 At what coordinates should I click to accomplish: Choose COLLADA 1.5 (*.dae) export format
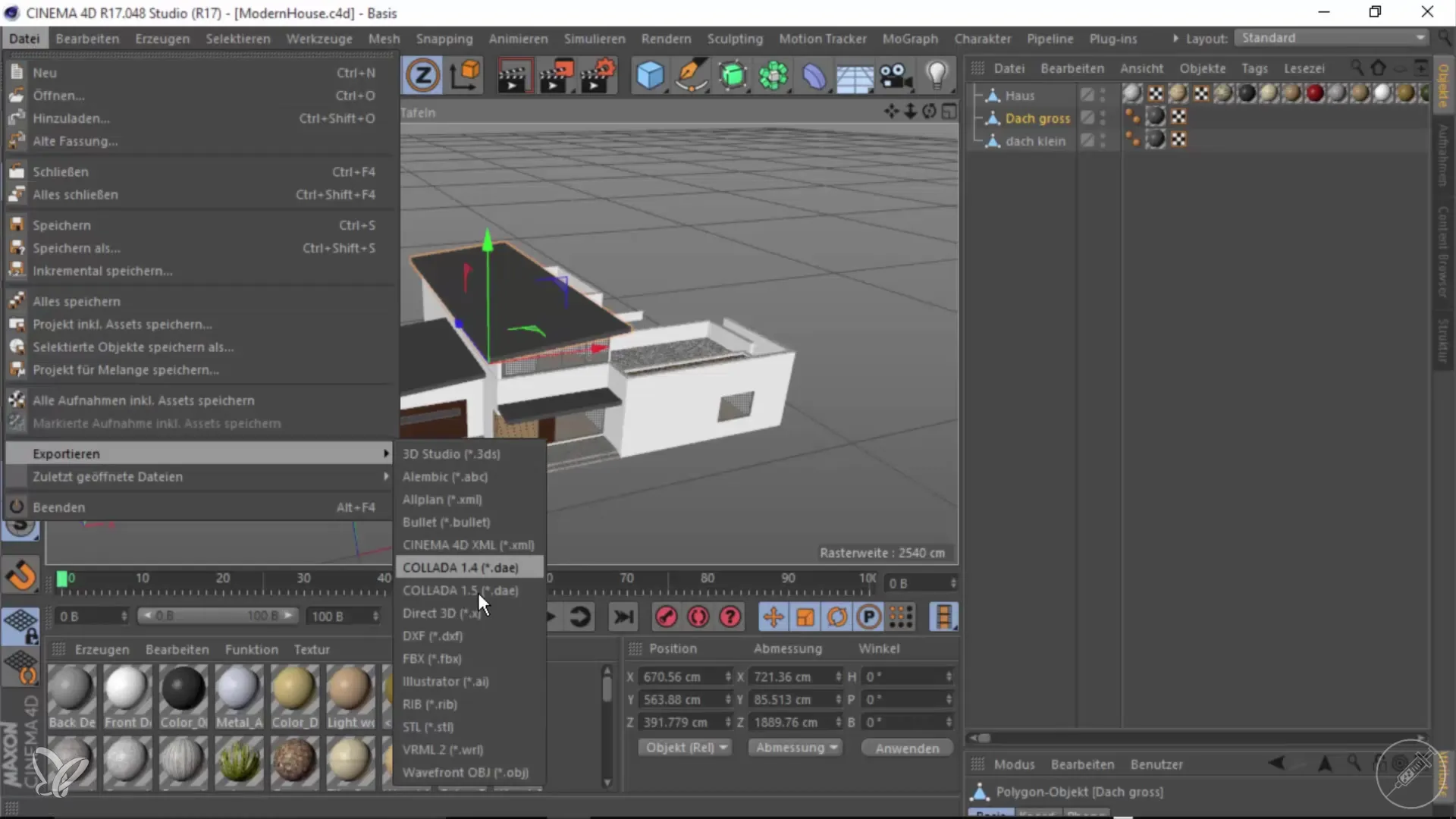(x=469, y=590)
